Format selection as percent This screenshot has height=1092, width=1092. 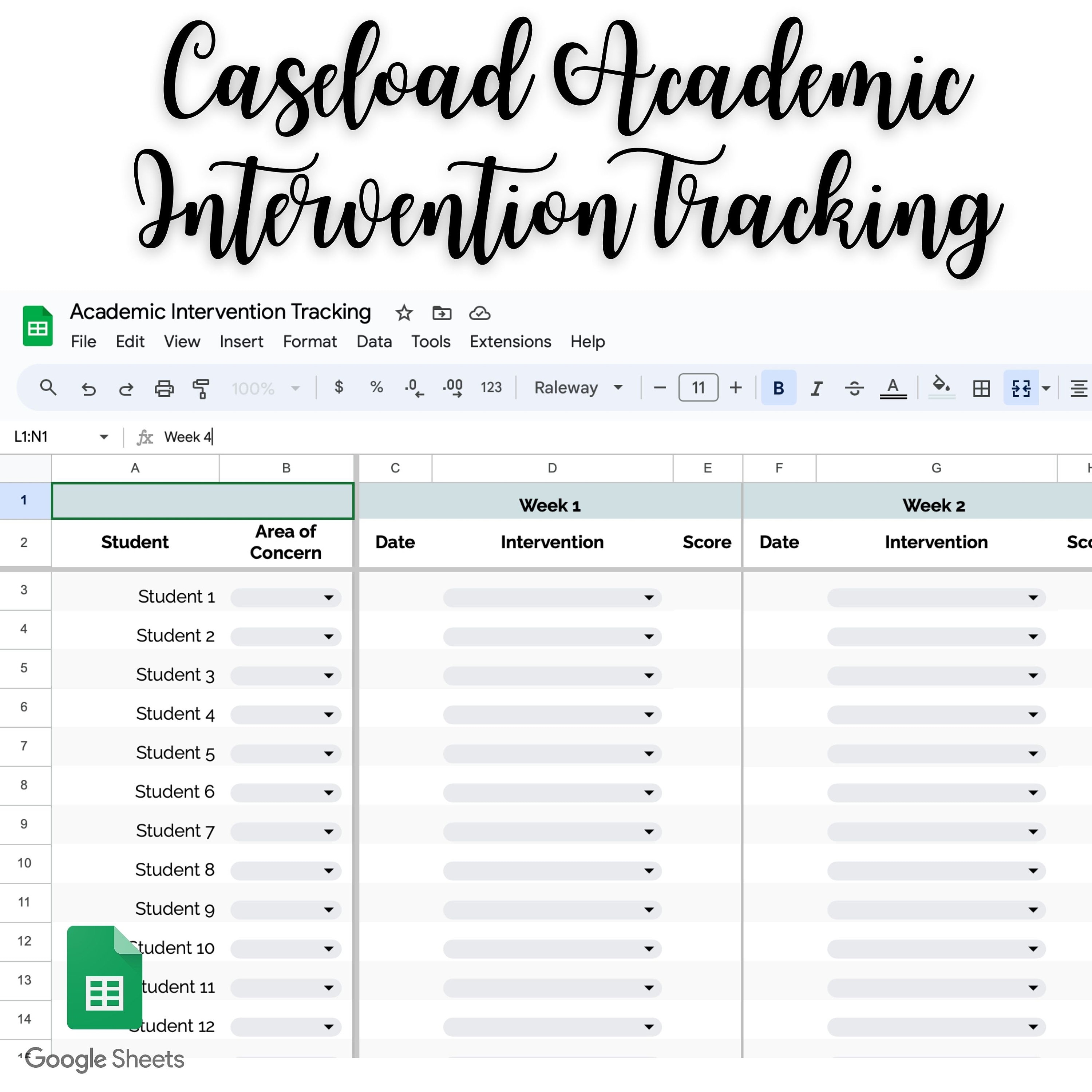pos(376,388)
